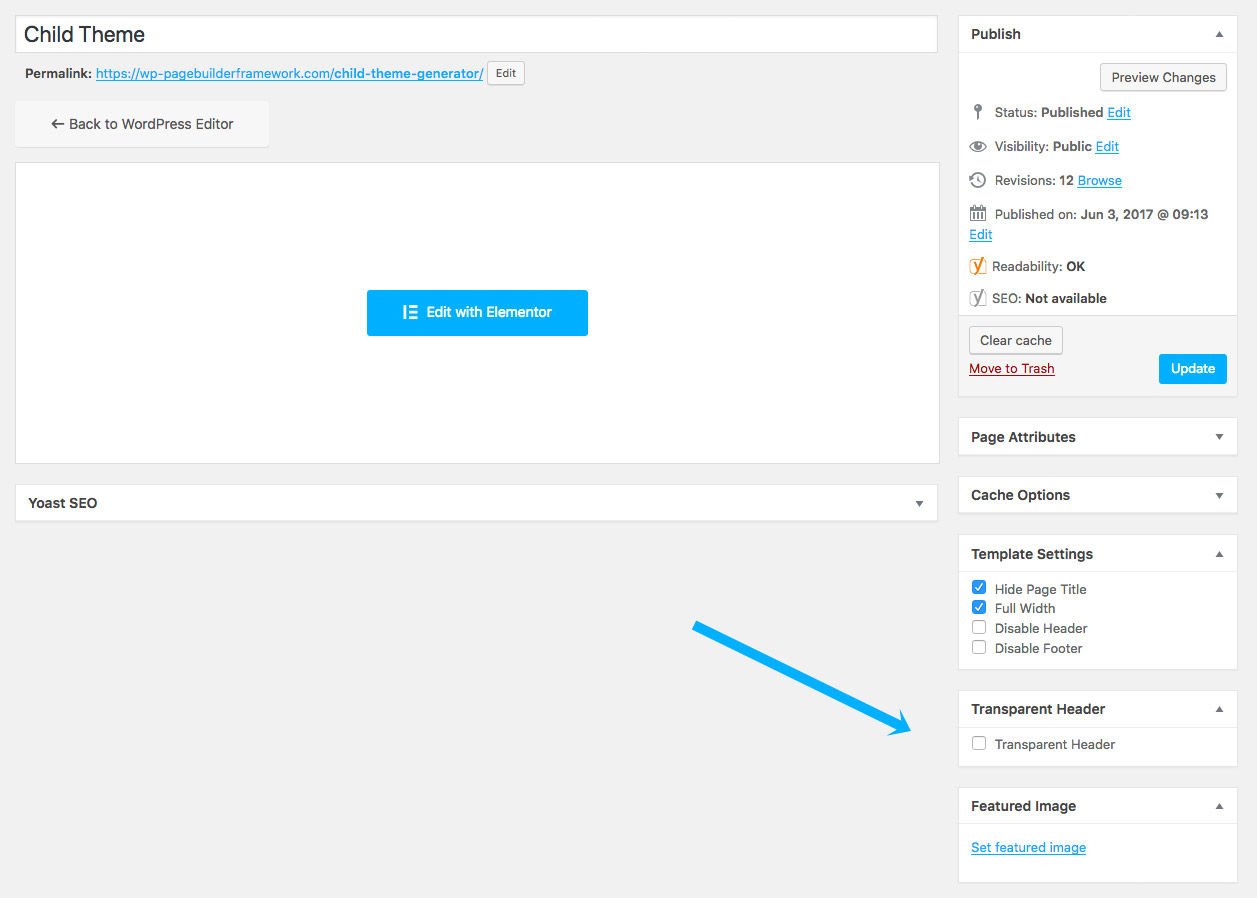The height and width of the screenshot is (898, 1257).
Task: Uncheck the Full Width option
Action: (x=979, y=608)
